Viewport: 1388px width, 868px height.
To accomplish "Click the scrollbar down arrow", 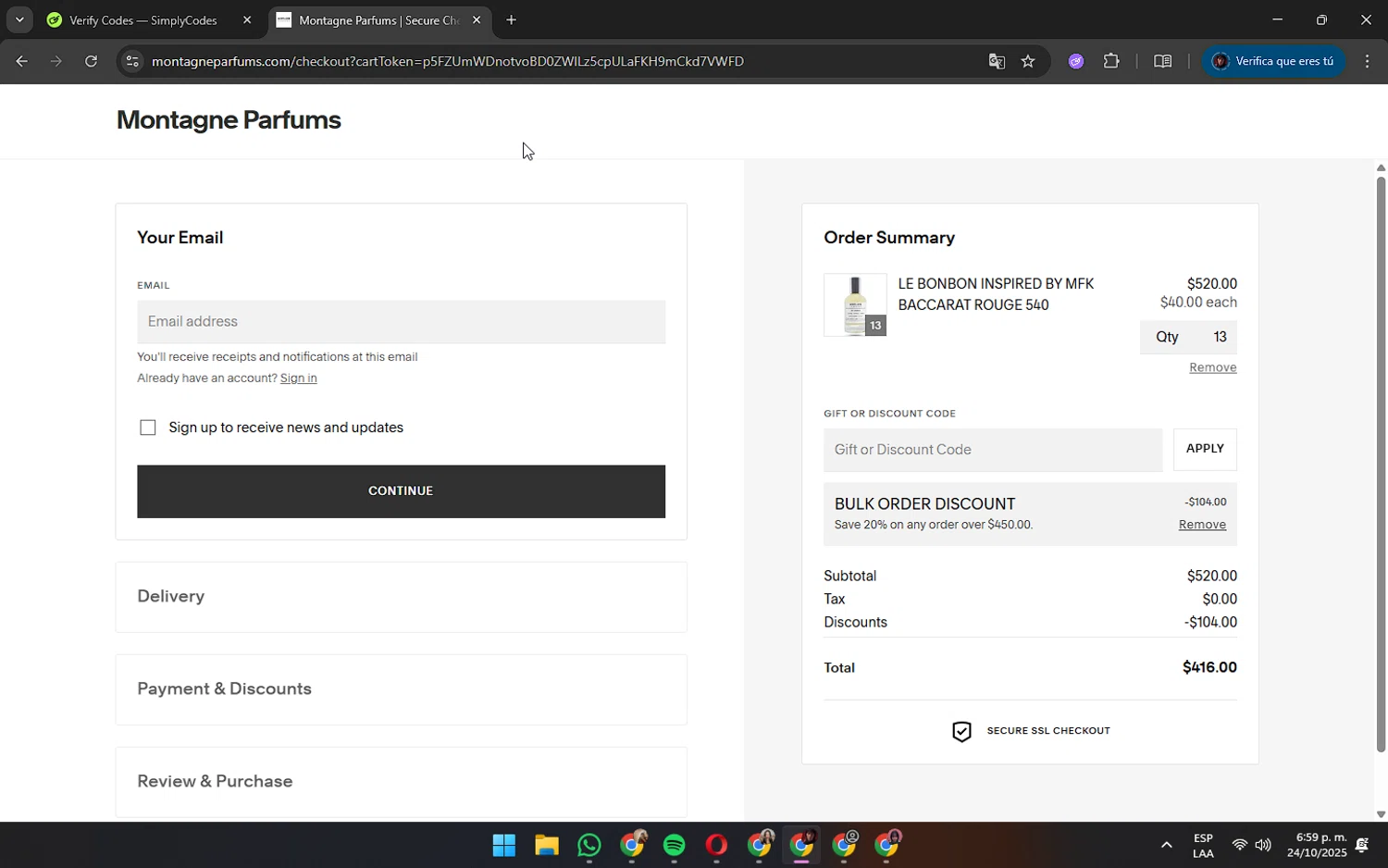I will 1381,815.
